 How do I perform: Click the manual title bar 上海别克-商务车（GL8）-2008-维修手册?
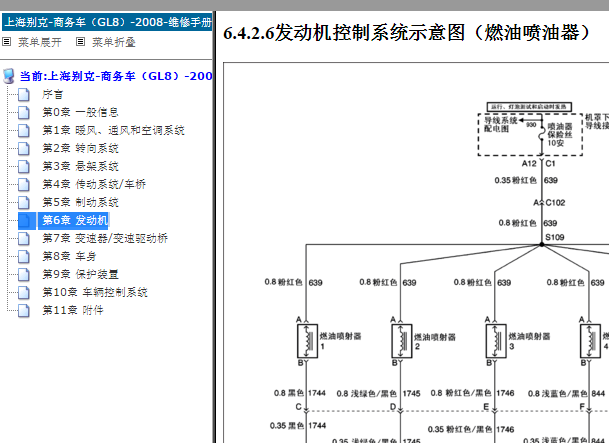coord(108,22)
